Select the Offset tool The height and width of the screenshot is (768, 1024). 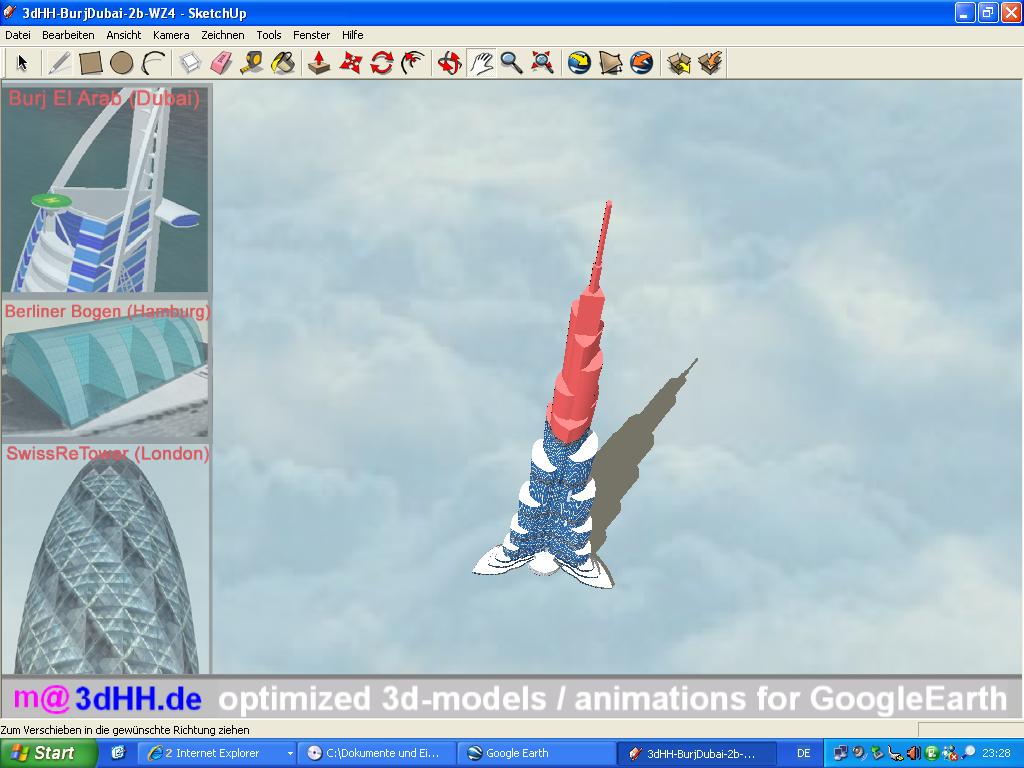[x=413, y=63]
